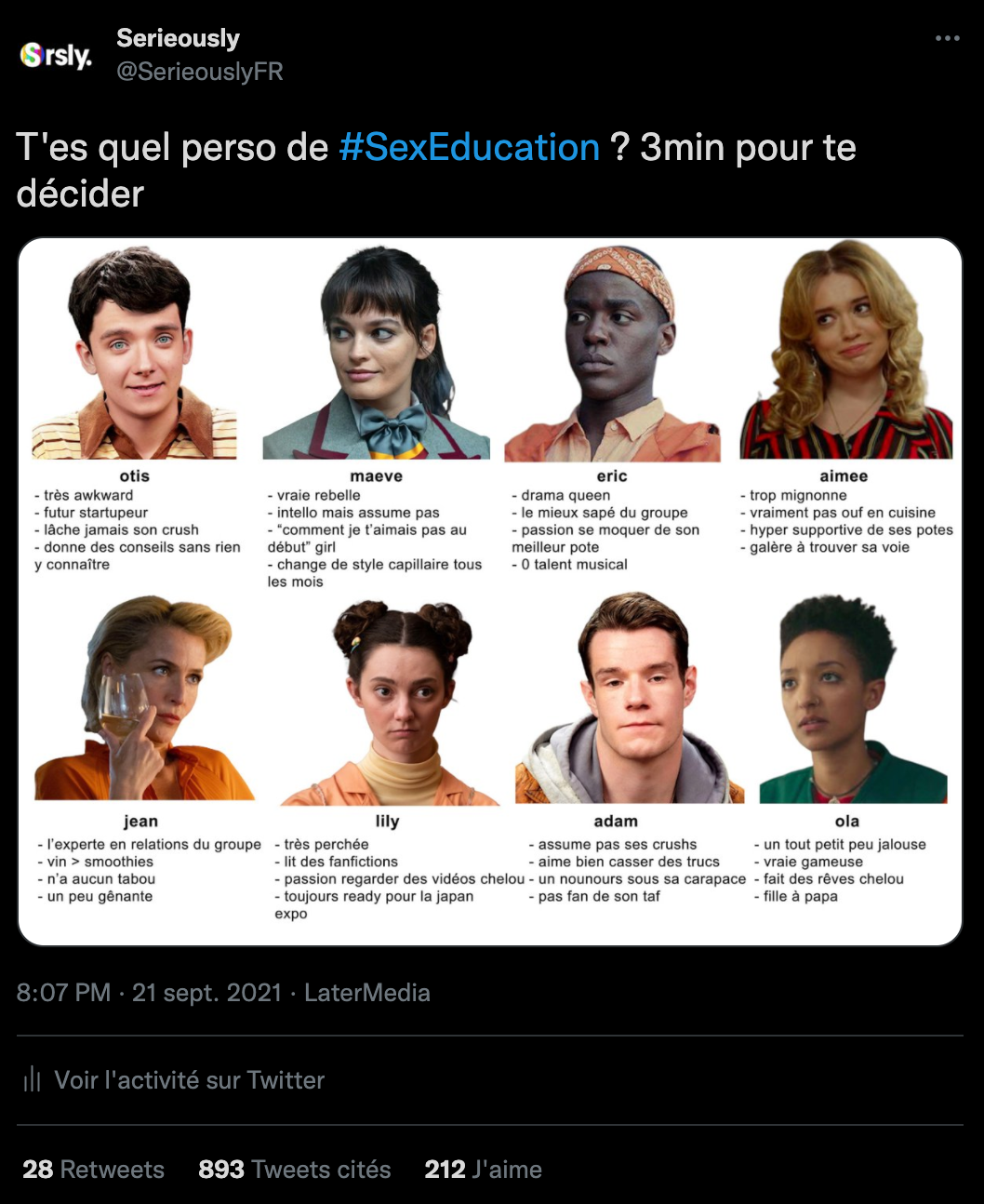
Task: Open the three-dot tweet options menu
Action: point(947,38)
